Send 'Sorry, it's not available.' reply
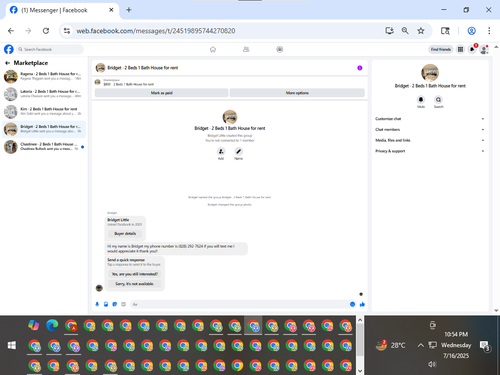Viewport: 500px width, 375px height. (135, 284)
